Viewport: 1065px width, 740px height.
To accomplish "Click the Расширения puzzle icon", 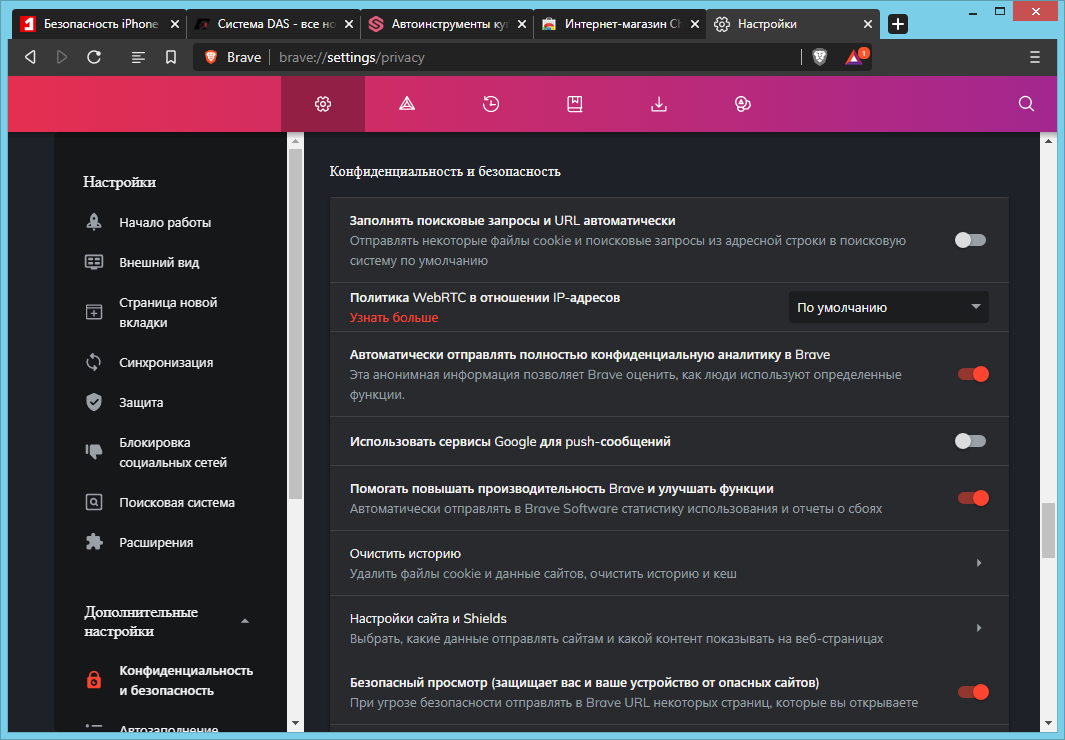I will 94,542.
